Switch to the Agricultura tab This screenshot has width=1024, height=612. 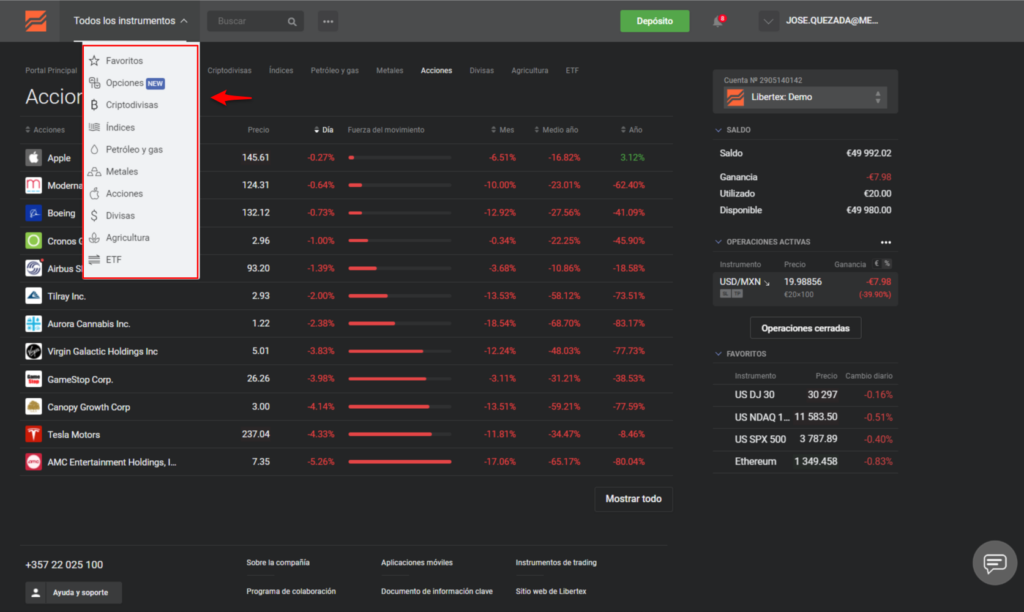pyautogui.click(x=530, y=71)
